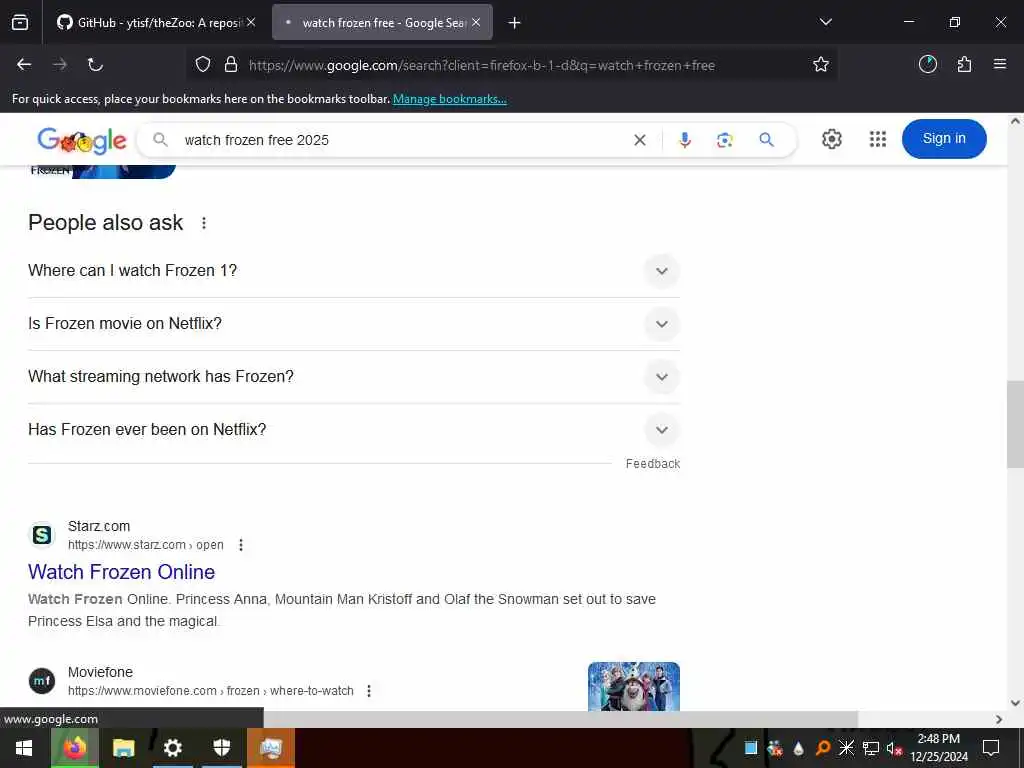Open Google quick settings gear
1024x768 pixels.
[x=831, y=139]
